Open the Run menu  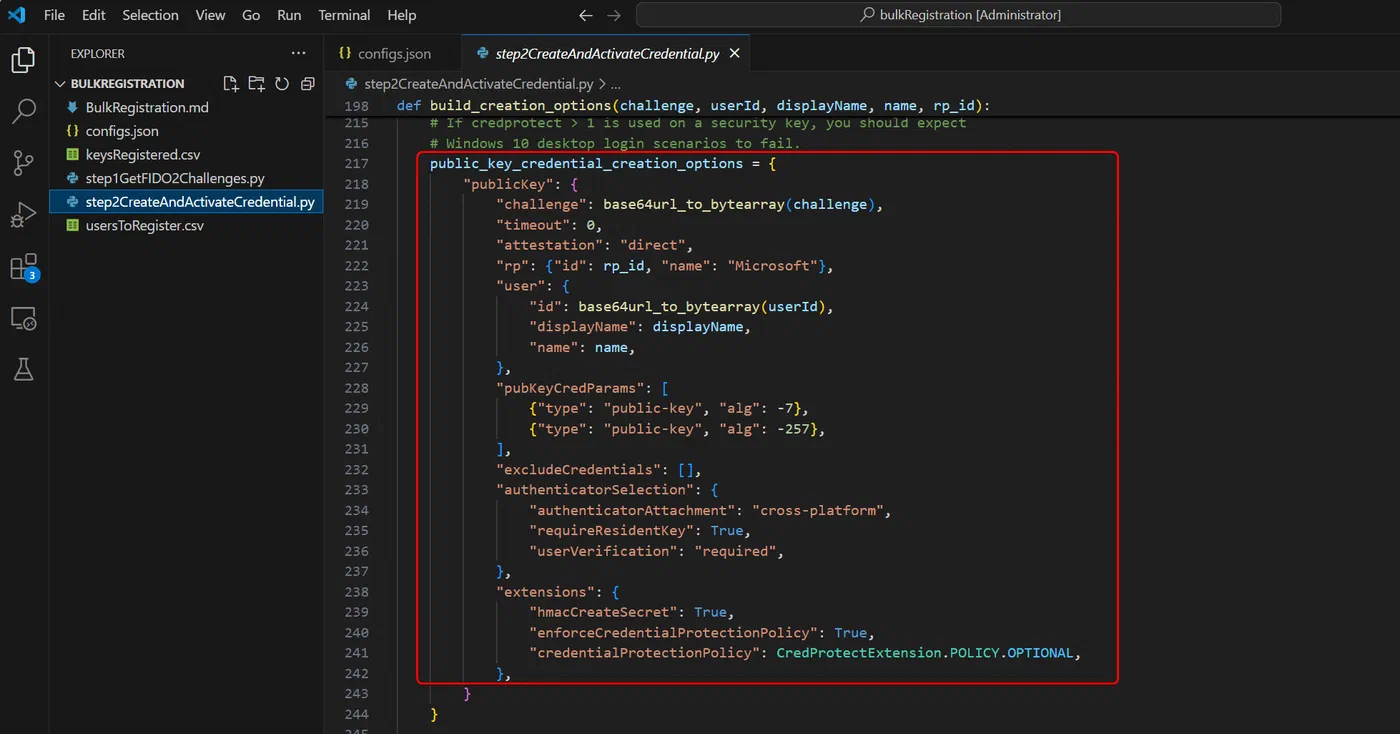289,15
